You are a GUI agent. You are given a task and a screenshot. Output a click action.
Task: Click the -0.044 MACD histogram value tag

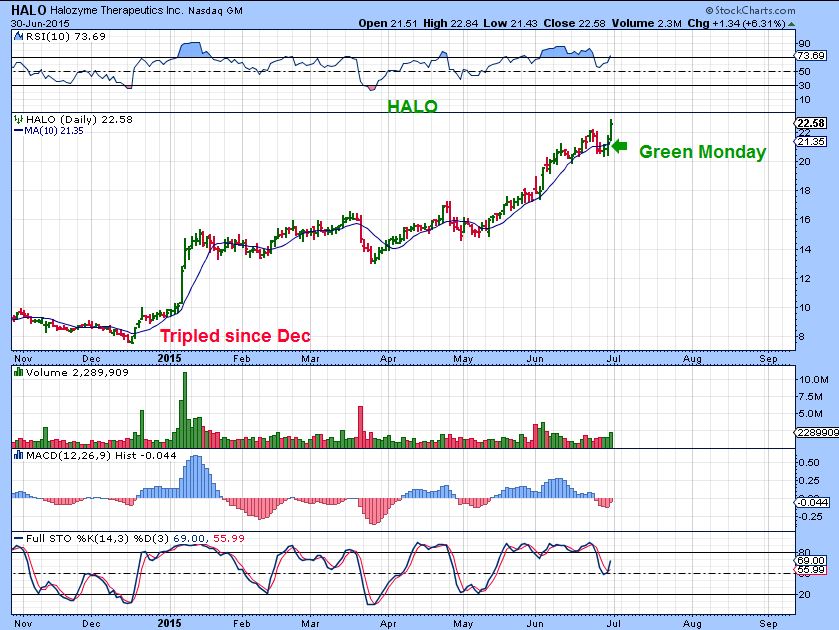click(810, 501)
